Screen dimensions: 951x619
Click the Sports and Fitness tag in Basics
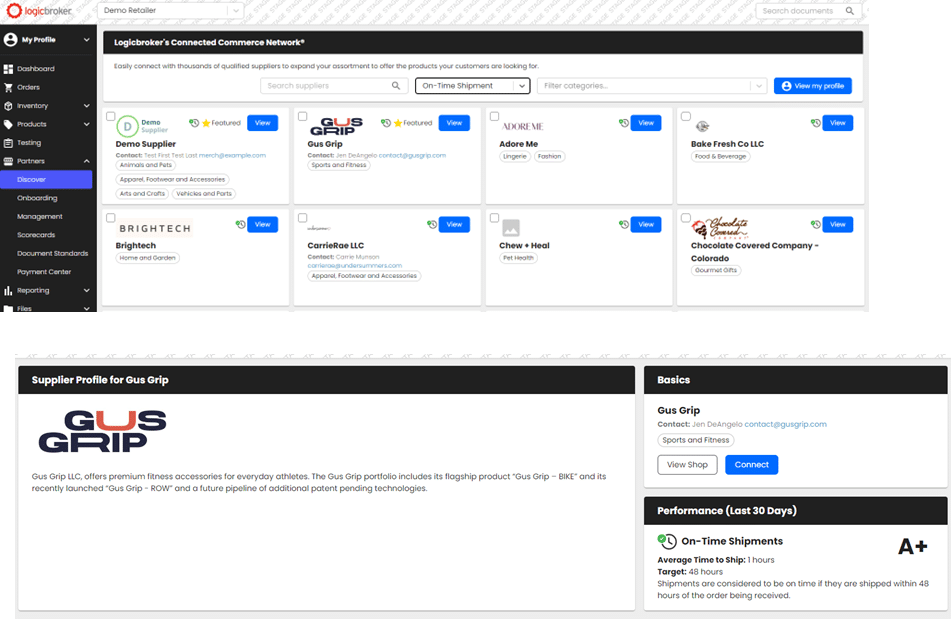(x=696, y=440)
